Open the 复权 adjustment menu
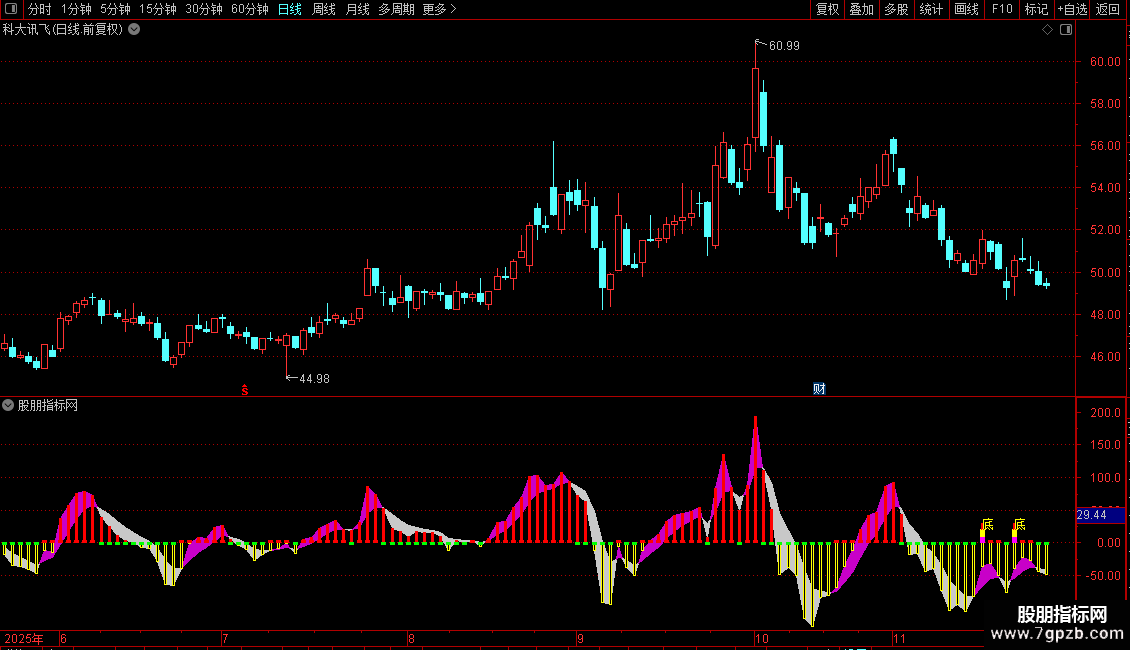The width and height of the screenshot is (1130, 650). pyautogui.click(x=827, y=9)
